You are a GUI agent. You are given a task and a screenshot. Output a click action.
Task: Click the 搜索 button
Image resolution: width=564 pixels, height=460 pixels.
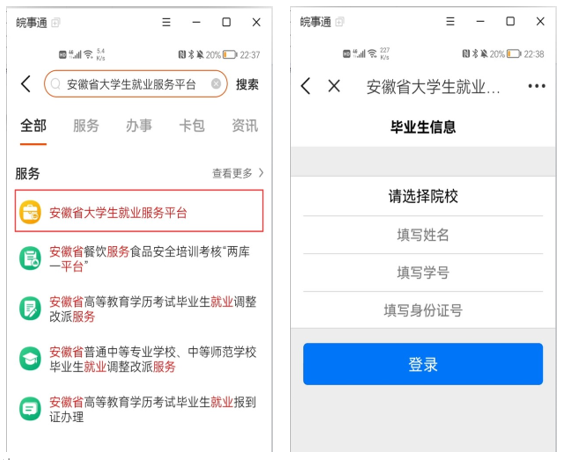(247, 85)
